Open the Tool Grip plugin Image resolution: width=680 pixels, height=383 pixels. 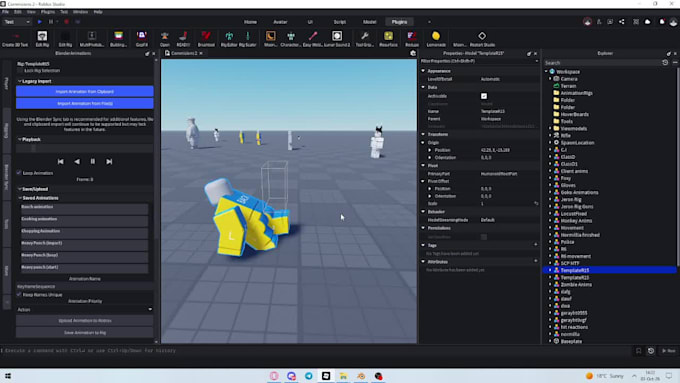pos(365,39)
